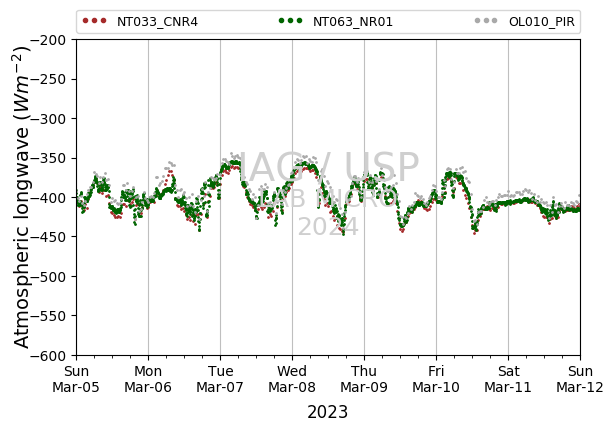Viewport: 614px width, 432px height.
Task: Click the Mon Mar-06 x-axis label
Action: pyautogui.click(x=148, y=379)
